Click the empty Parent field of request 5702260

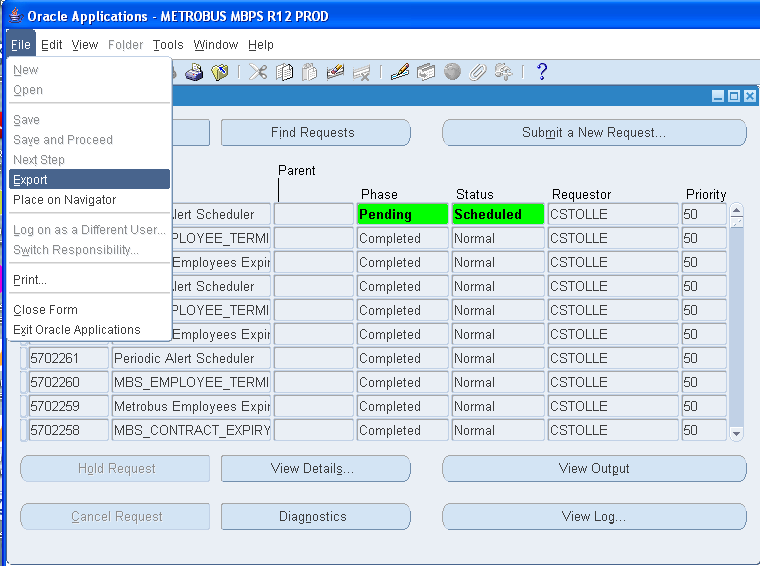pyautogui.click(x=314, y=382)
